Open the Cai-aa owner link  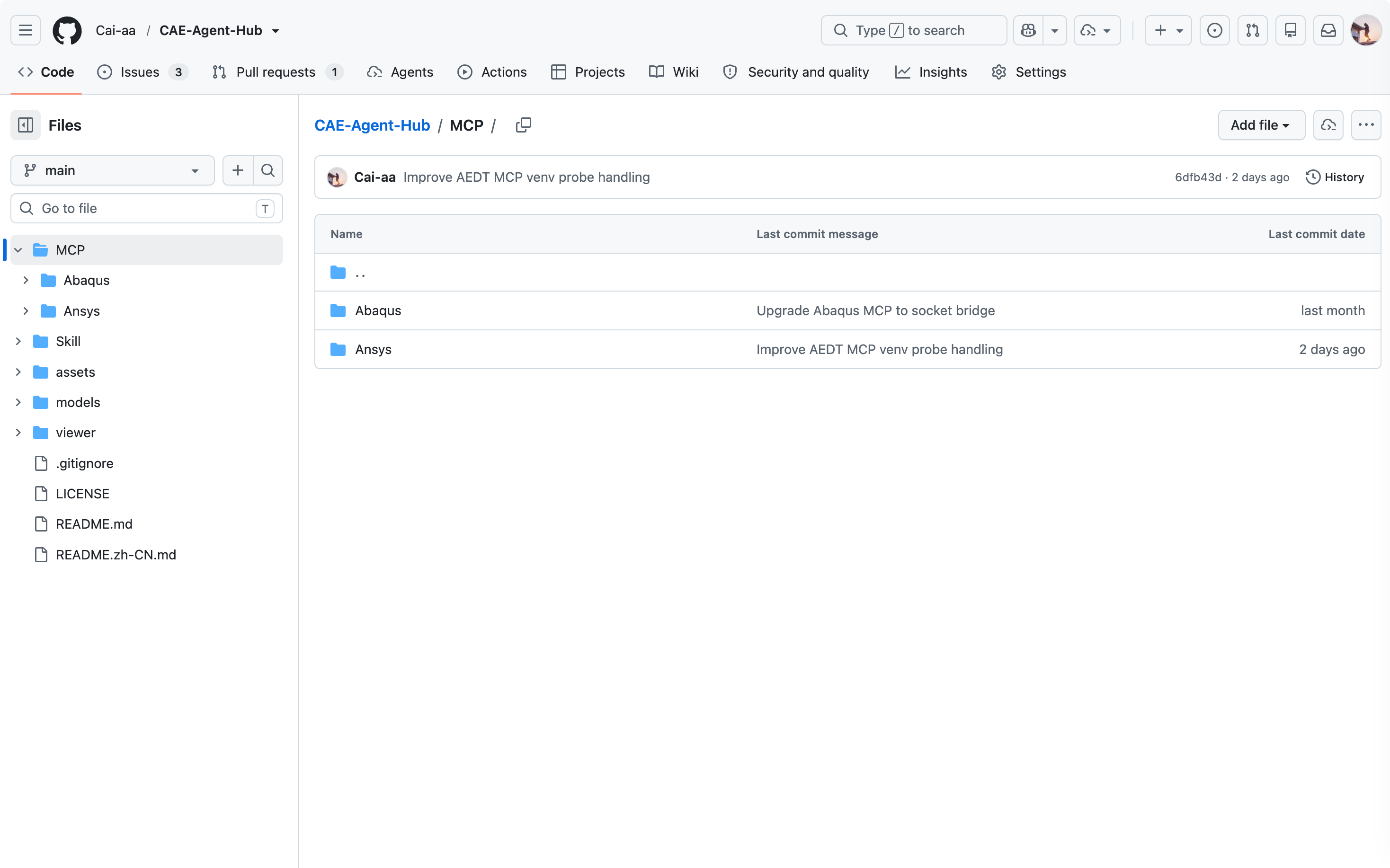(116, 30)
